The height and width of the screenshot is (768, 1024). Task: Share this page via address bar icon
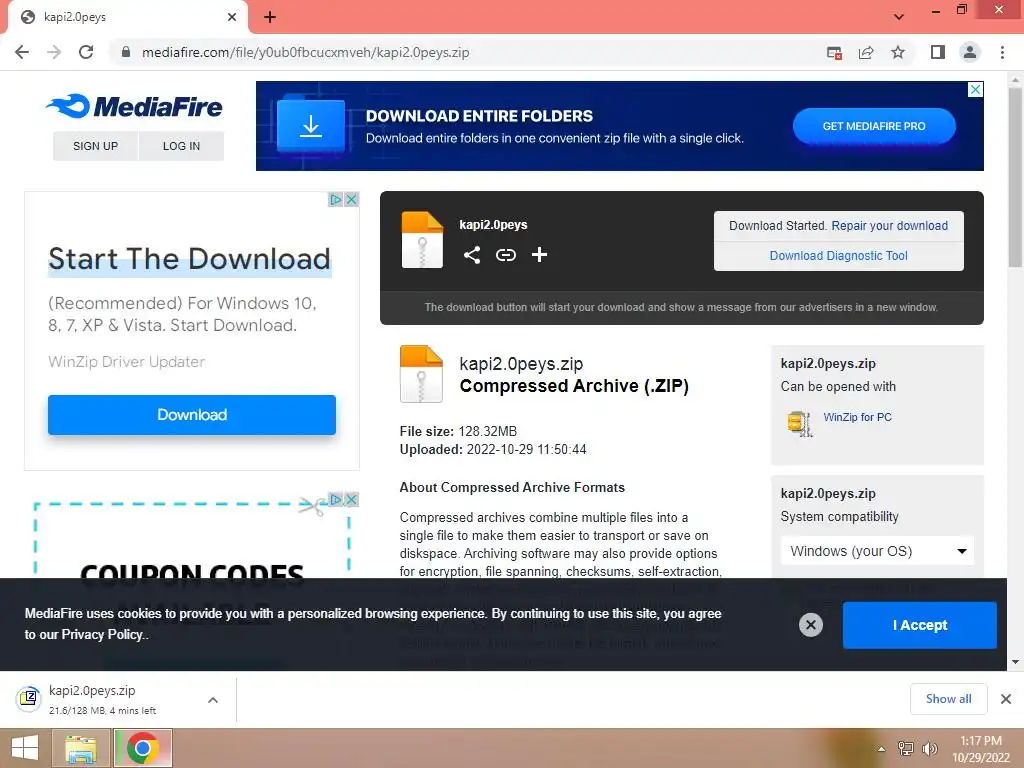[x=866, y=53]
